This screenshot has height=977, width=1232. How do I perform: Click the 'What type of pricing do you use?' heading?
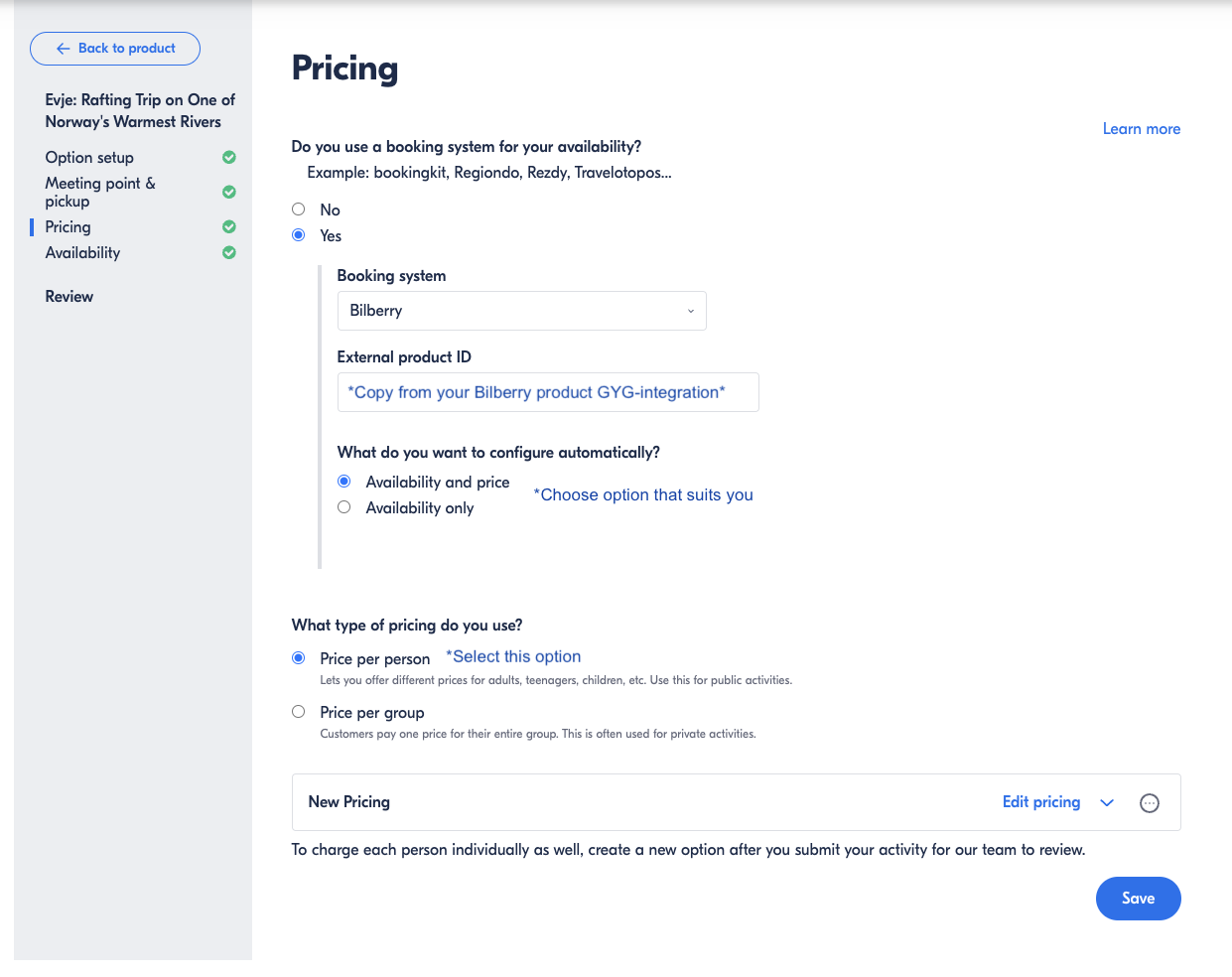point(407,625)
